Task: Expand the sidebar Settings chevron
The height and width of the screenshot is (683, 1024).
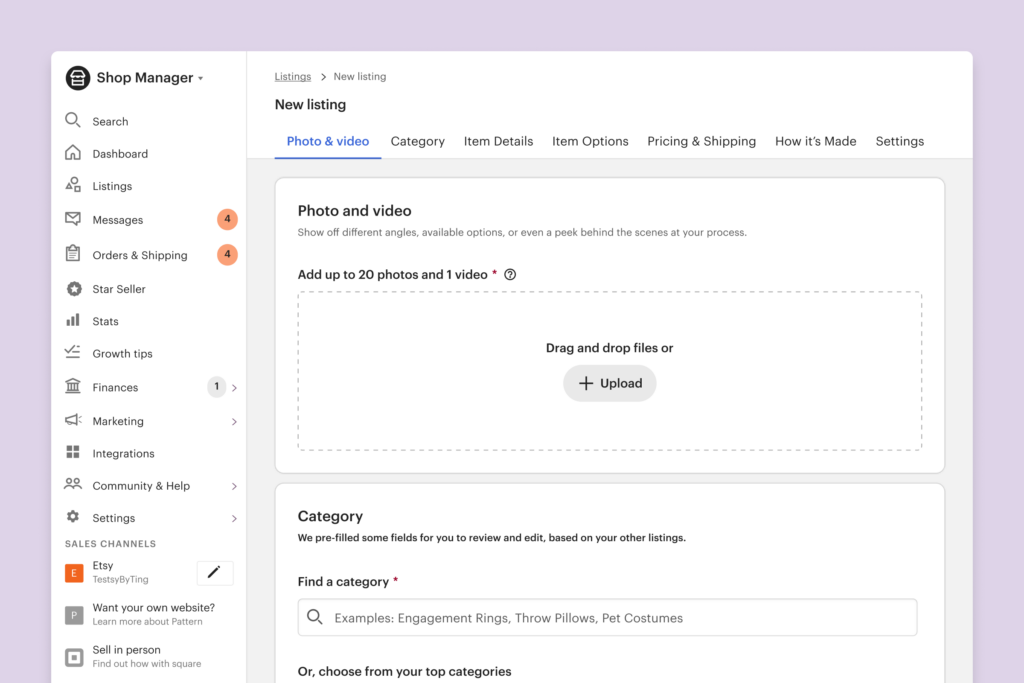Action: coord(234,518)
